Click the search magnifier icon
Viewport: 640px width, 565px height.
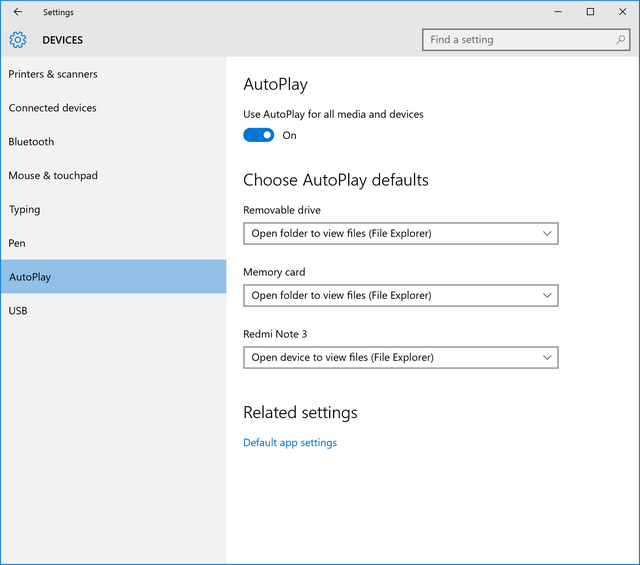pyautogui.click(x=620, y=40)
